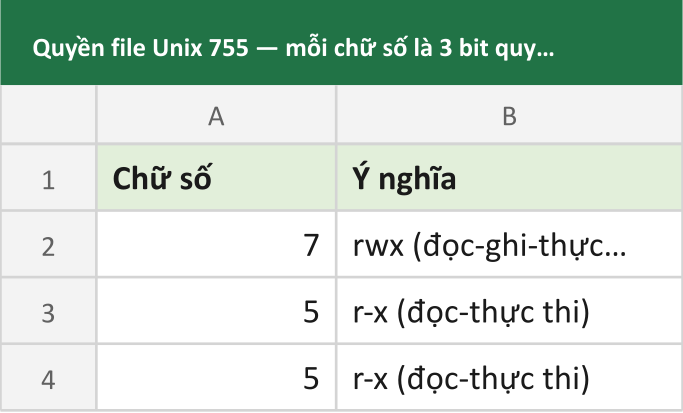Screen dimensions: 683x413
Task: Select cell A3 with value 5
Action: pyautogui.click(x=216, y=311)
